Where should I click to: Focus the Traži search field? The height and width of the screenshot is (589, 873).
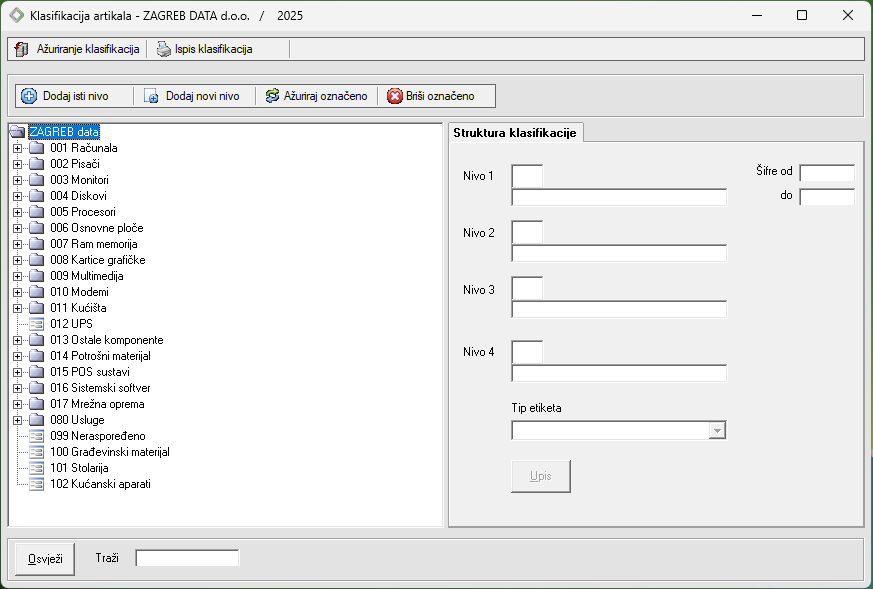187,557
